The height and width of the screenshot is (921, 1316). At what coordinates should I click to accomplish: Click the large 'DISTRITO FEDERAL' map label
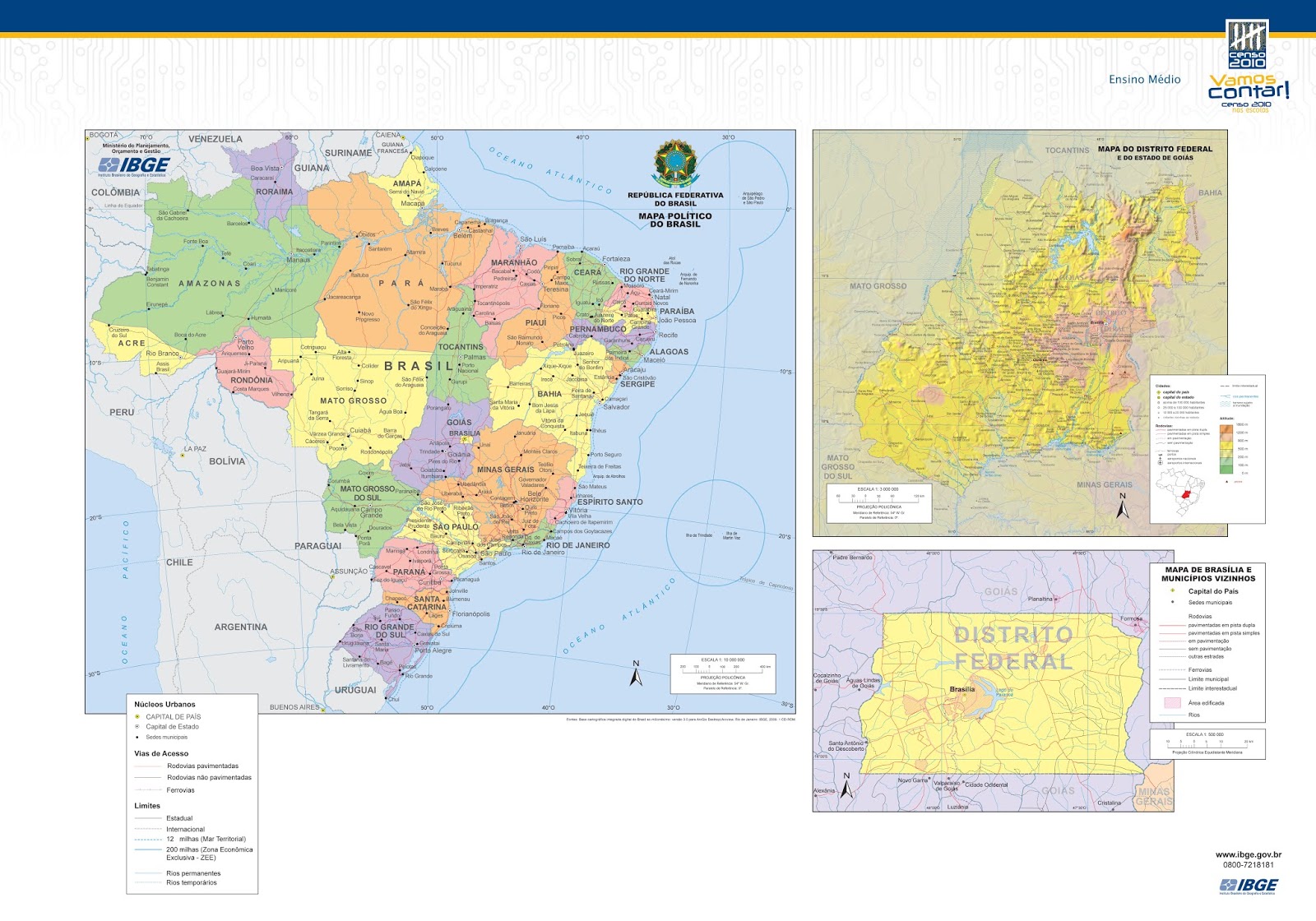(x=1013, y=648)
